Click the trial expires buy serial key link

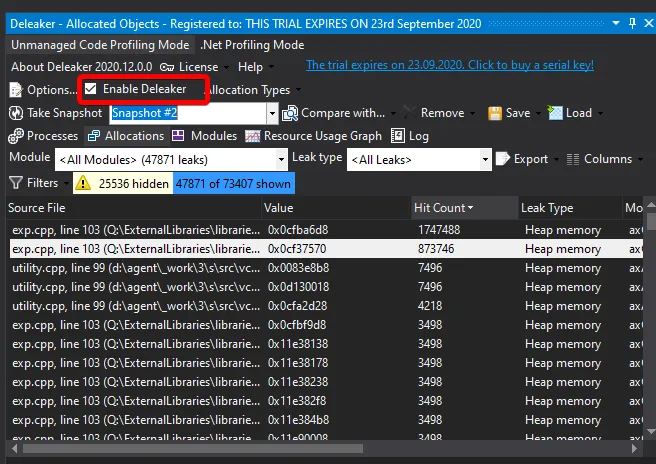click(450, 65)
